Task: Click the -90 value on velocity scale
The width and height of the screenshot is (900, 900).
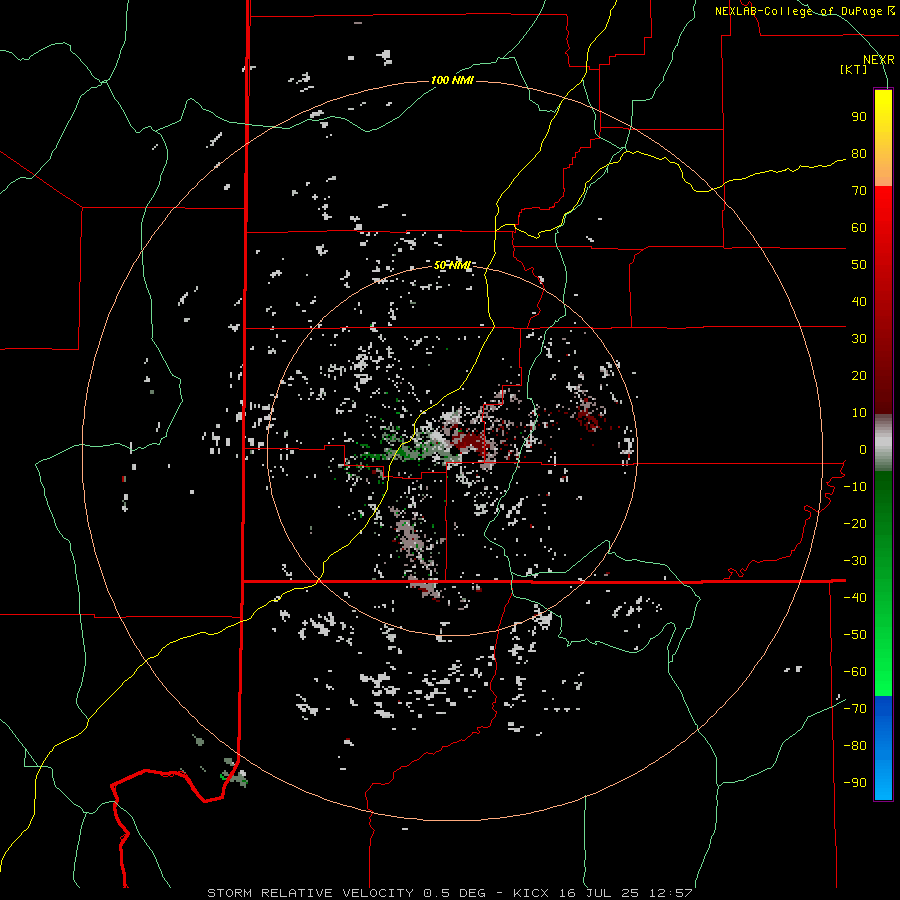Action: [x=855, y=783]
